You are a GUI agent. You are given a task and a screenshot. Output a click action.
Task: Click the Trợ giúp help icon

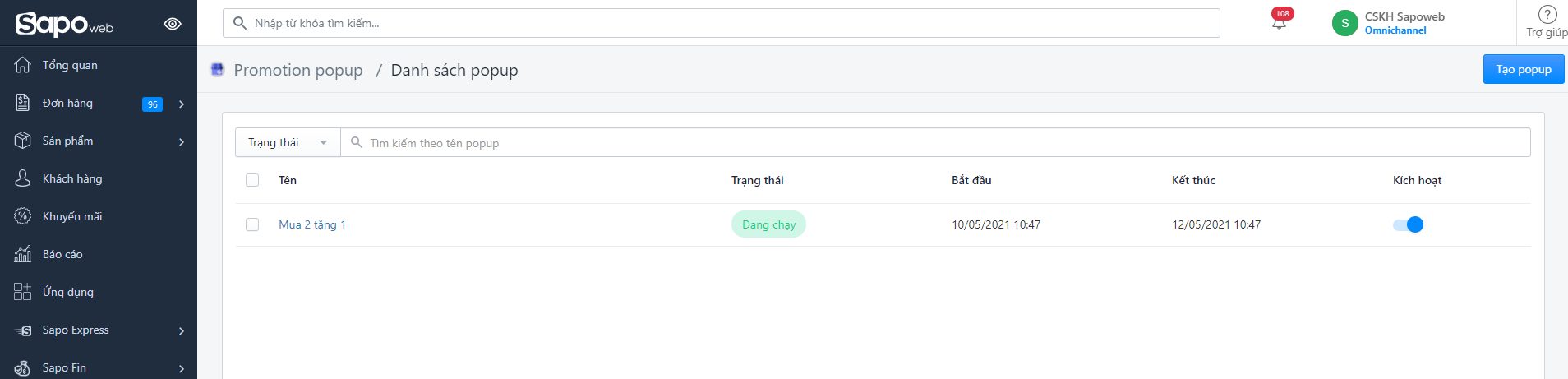1547,14
